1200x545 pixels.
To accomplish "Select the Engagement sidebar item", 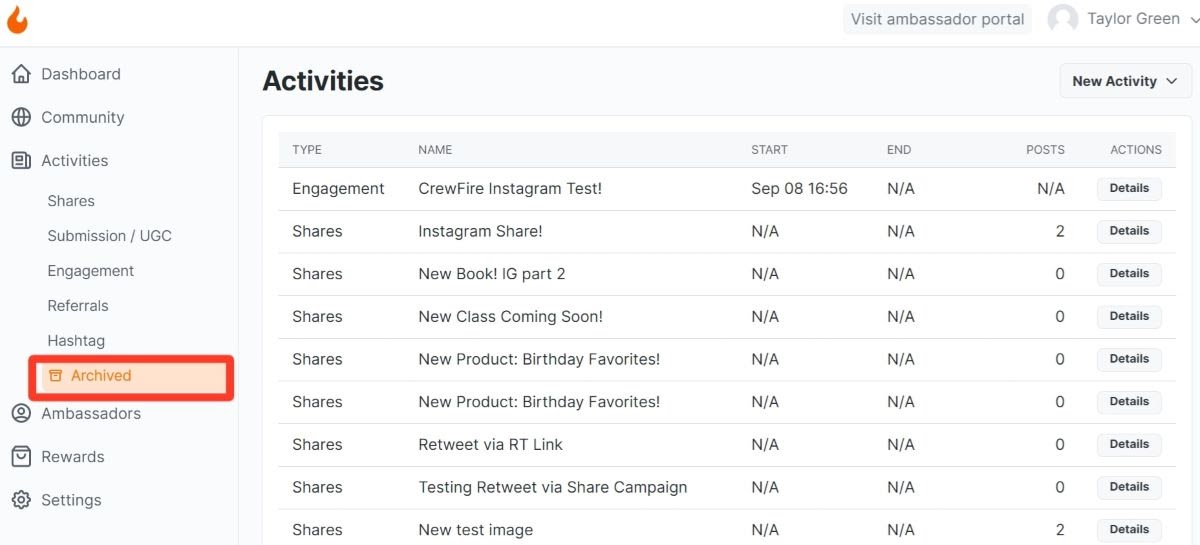I will (x=91, y=271).
